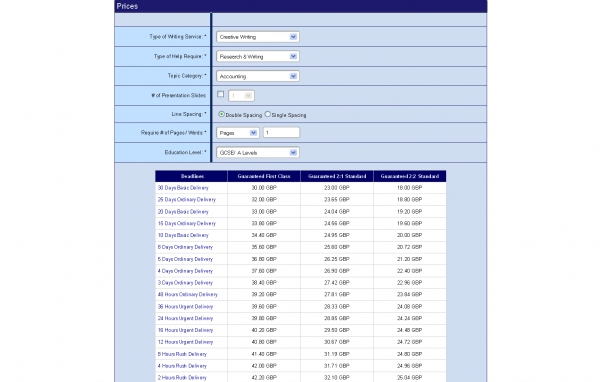Follow the 4 Hours Rush Delivery link
Screen dimensions: 600x382
pos(182,366)
